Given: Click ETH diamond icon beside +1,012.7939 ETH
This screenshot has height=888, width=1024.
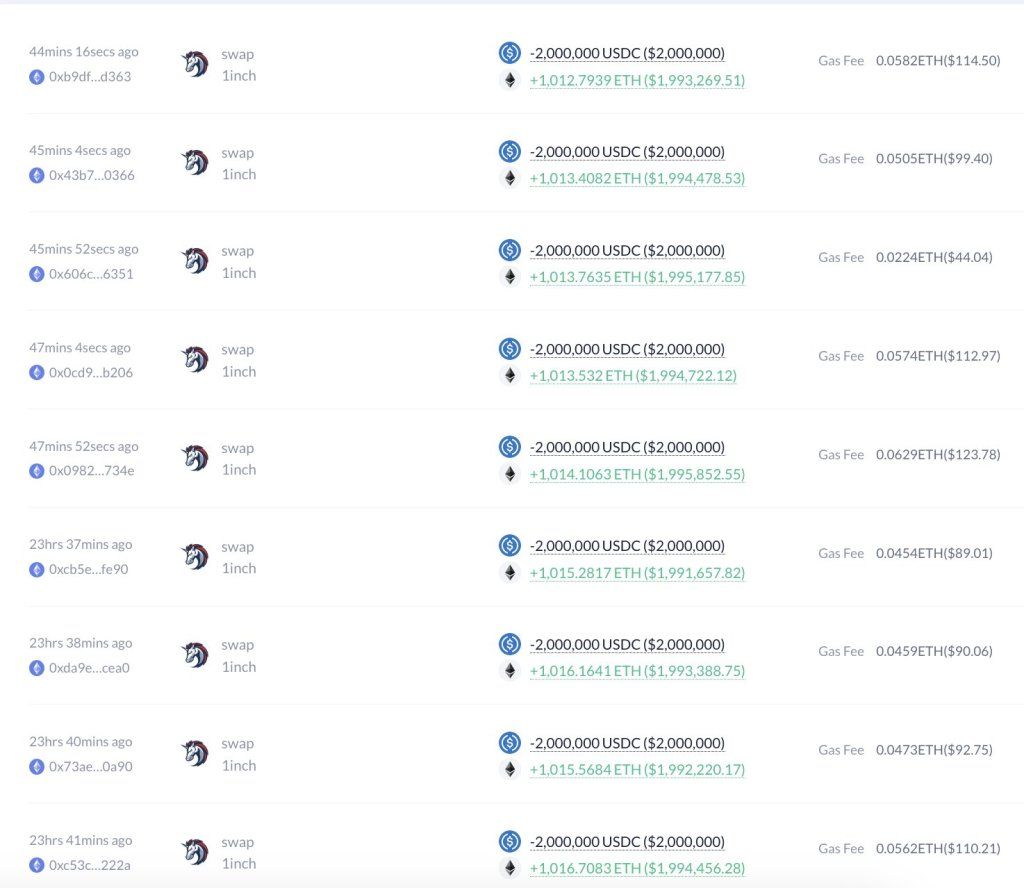Looking at the screenshot, I should click(x=510, y=80).
